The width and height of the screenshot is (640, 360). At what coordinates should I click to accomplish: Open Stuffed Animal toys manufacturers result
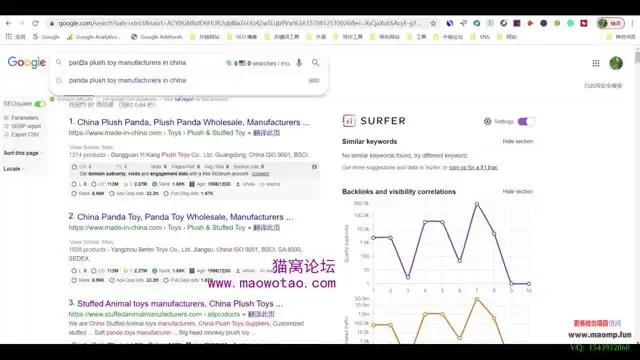[180, 304]
